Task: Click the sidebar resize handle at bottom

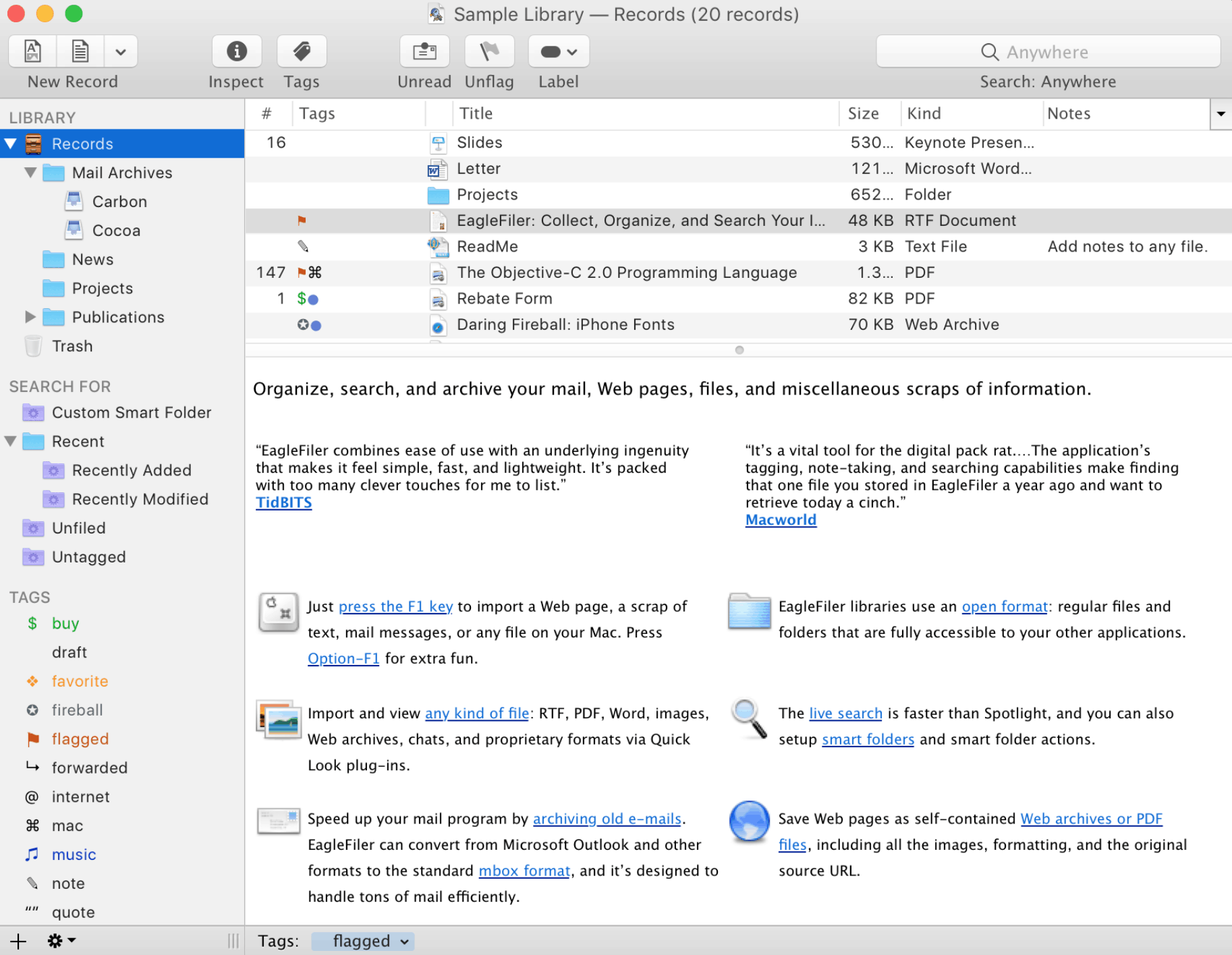Action: pos(233,941)
